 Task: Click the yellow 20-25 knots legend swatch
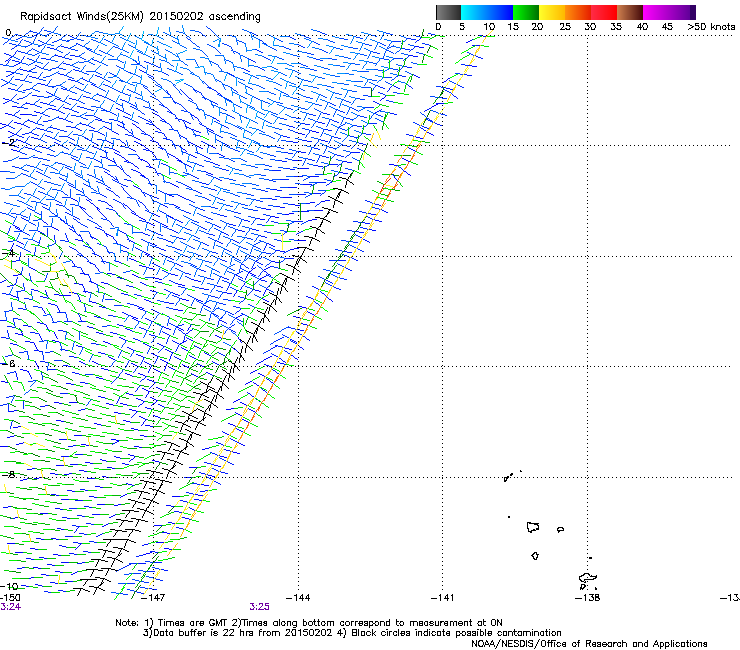(552, 12)
